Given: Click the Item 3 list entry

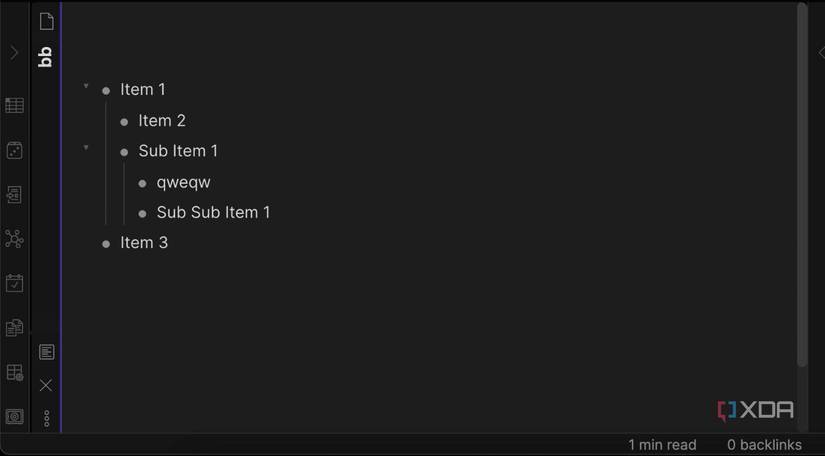Looking at the screenshot, I should [144, 243].
